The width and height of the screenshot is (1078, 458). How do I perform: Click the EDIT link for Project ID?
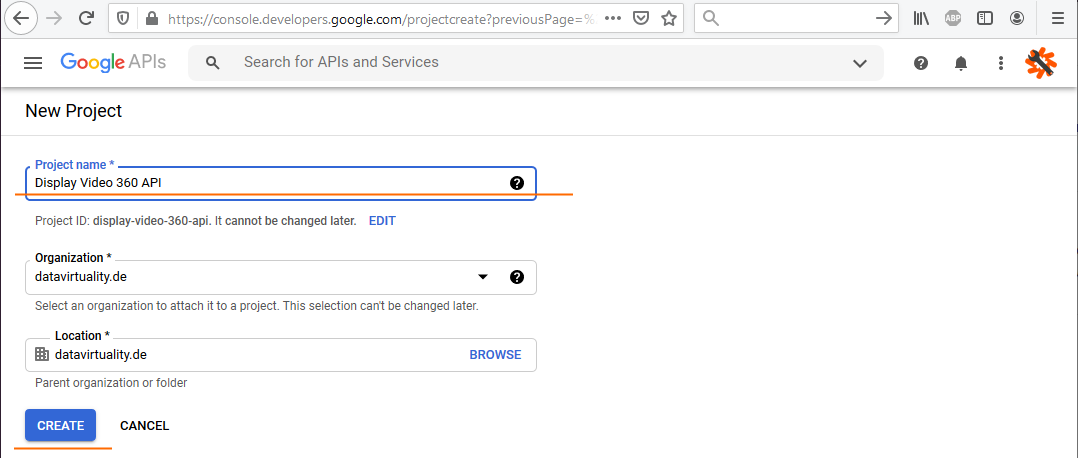click(x=382, y=221)
